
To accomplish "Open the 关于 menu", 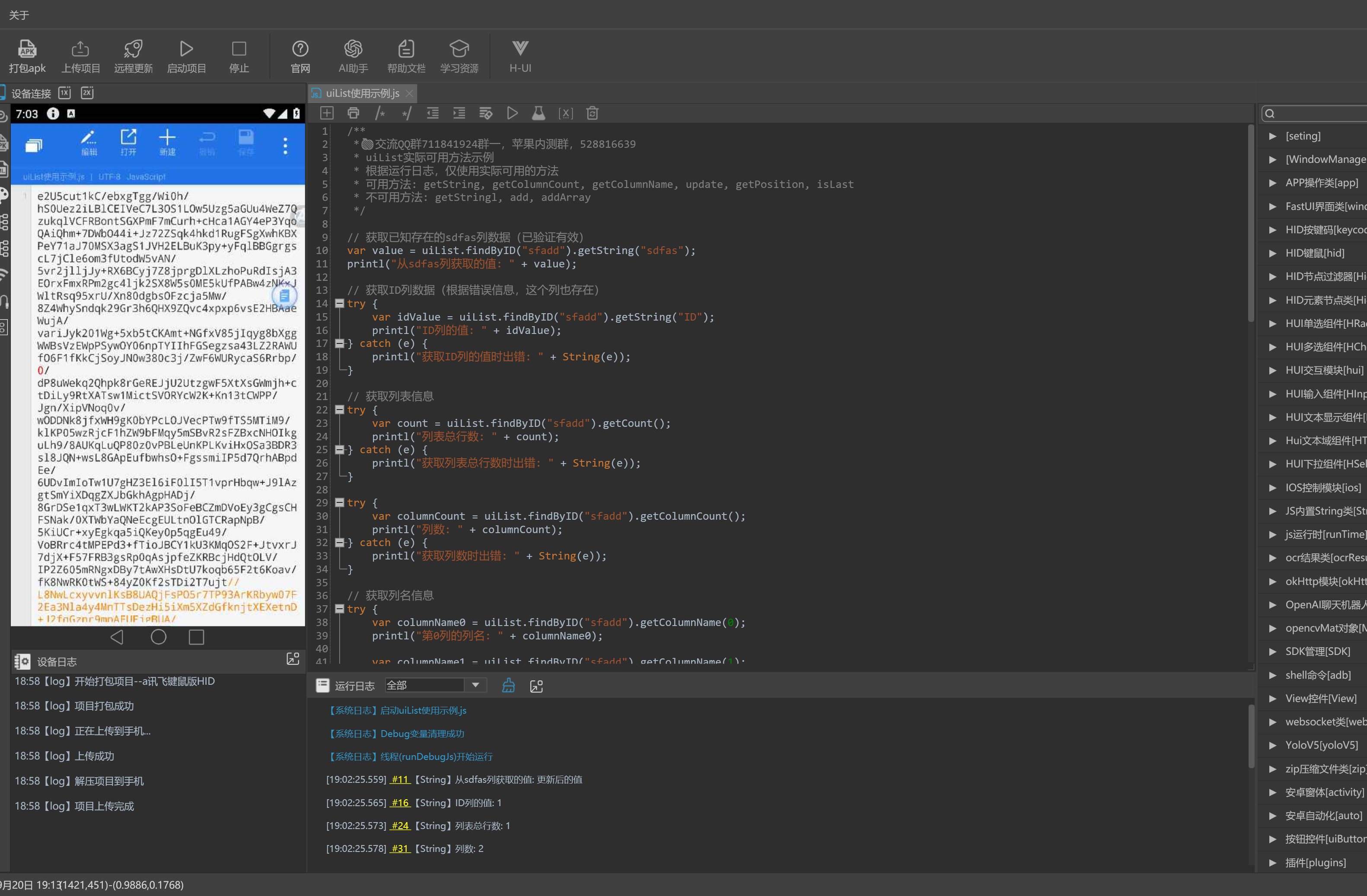I will (19, 15).
